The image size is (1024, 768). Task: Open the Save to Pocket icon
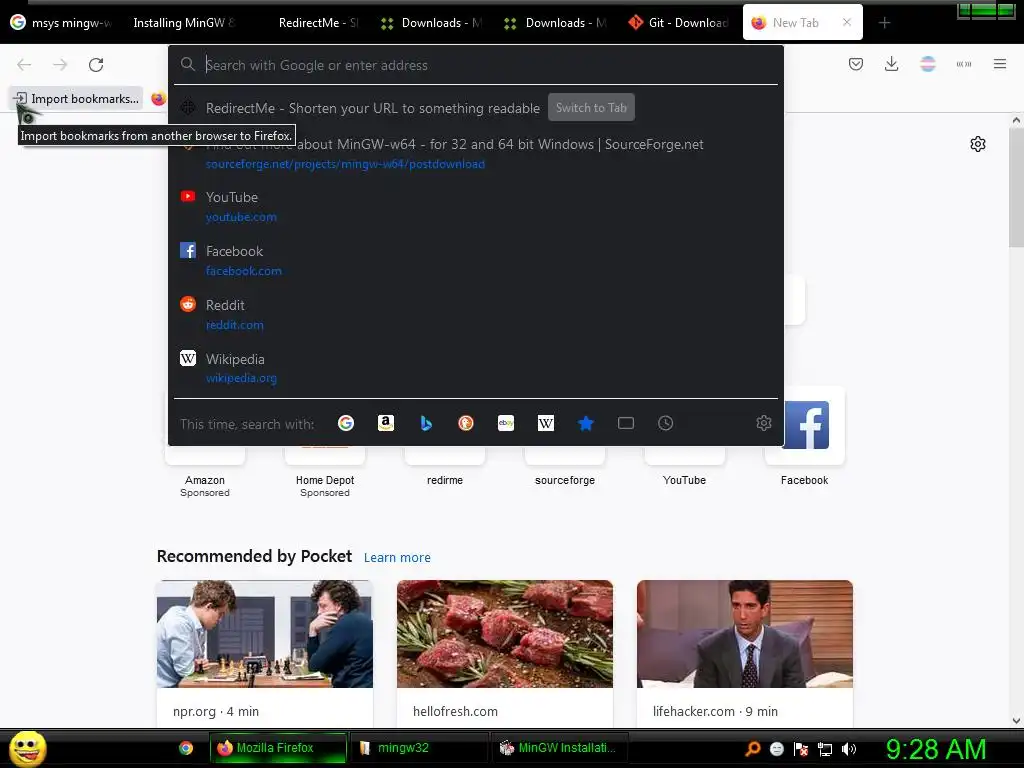[x=856, y=64]
